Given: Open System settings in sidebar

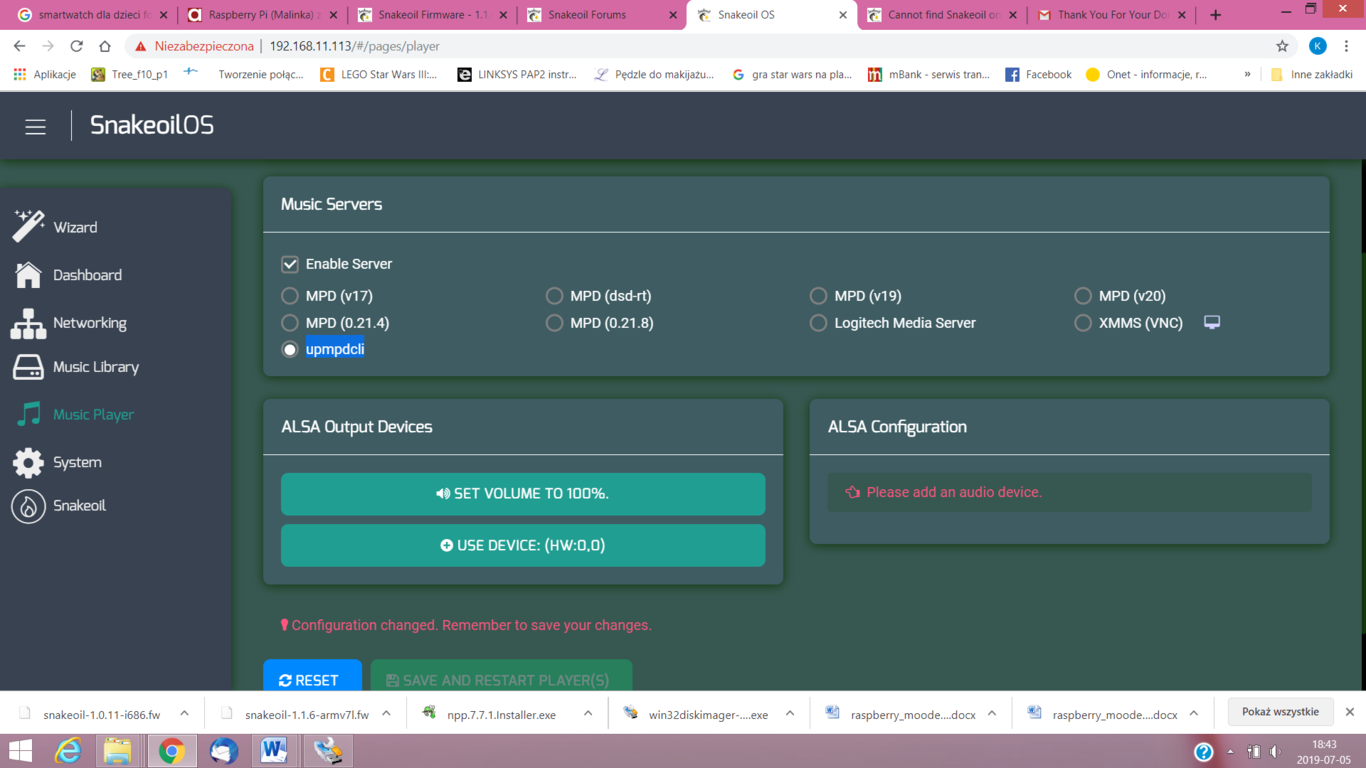Looking at the screenshot, I should coord(57,462).
